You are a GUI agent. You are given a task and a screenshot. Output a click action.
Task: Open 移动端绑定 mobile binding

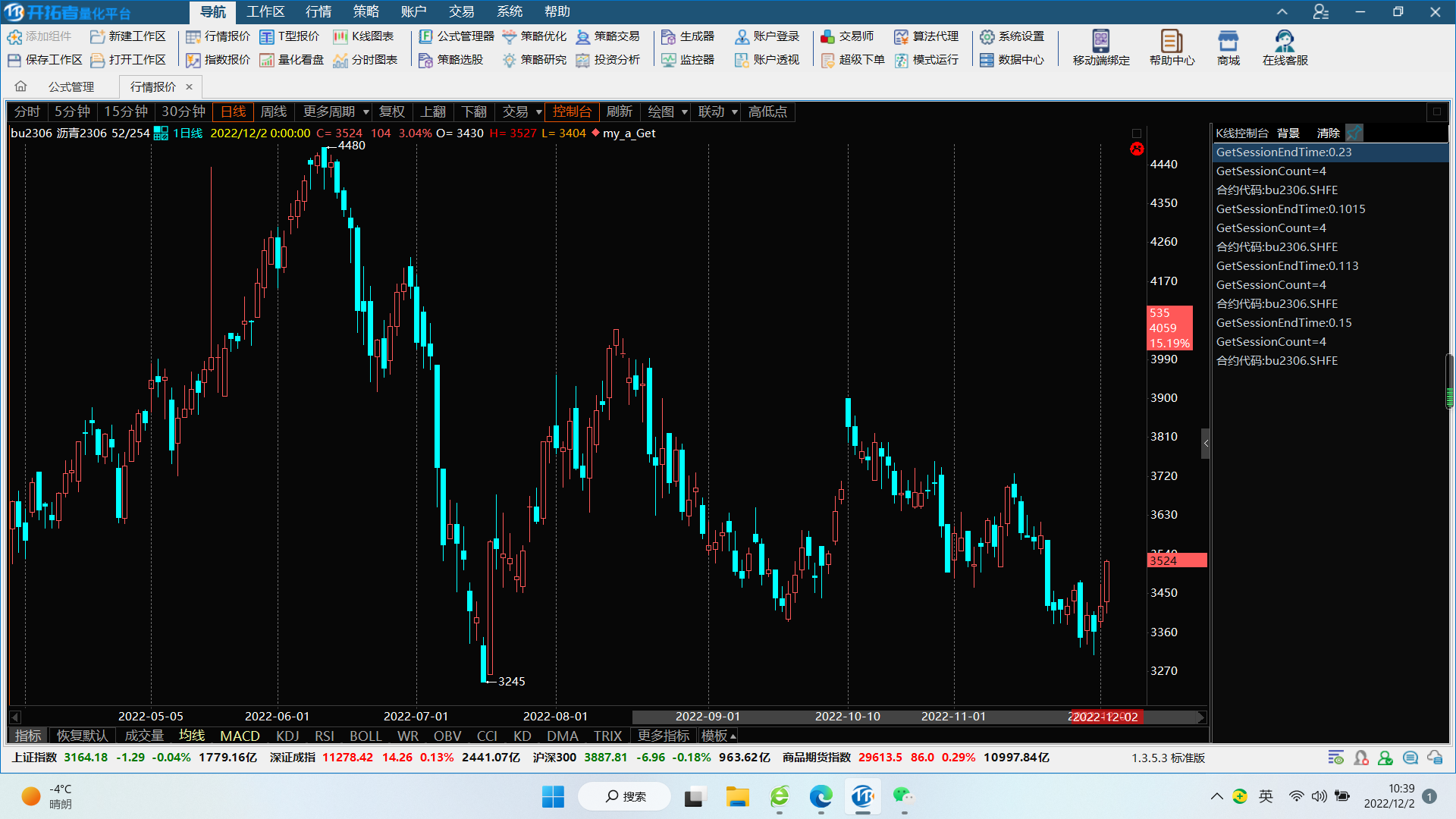click(1100, 47)
